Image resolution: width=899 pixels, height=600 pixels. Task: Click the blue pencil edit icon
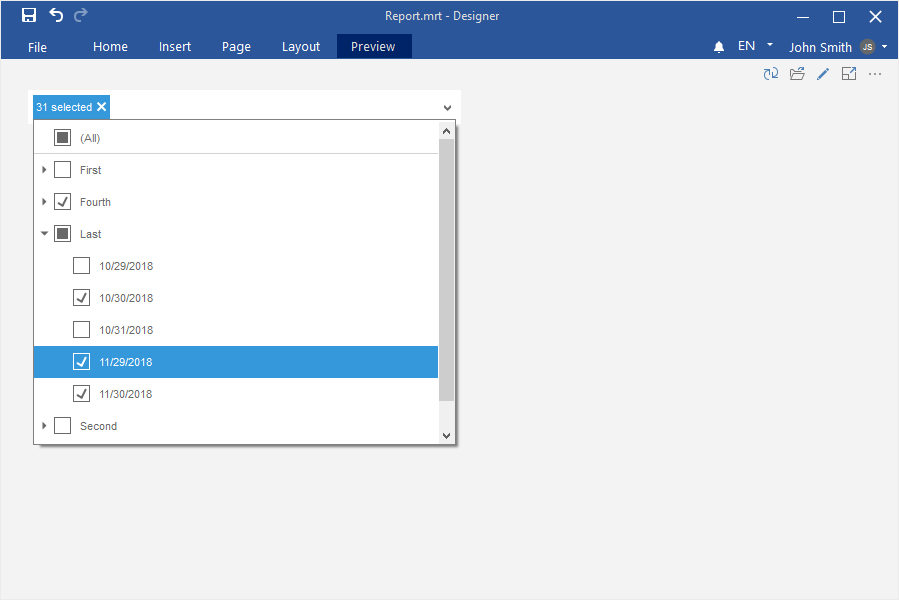(823, 74)
